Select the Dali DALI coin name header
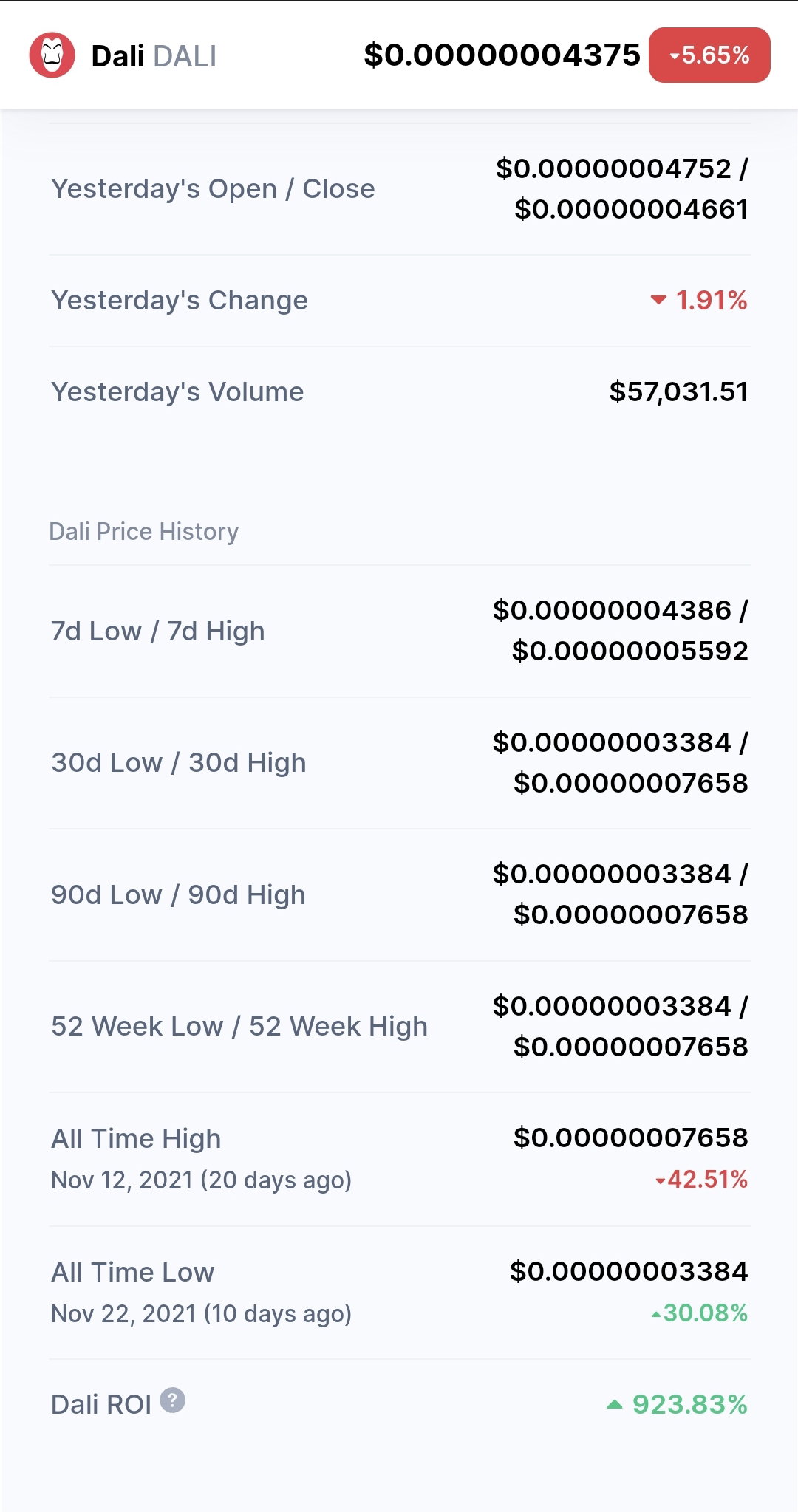This screenshot has width=798, height=1512. (x=154, y=56)
